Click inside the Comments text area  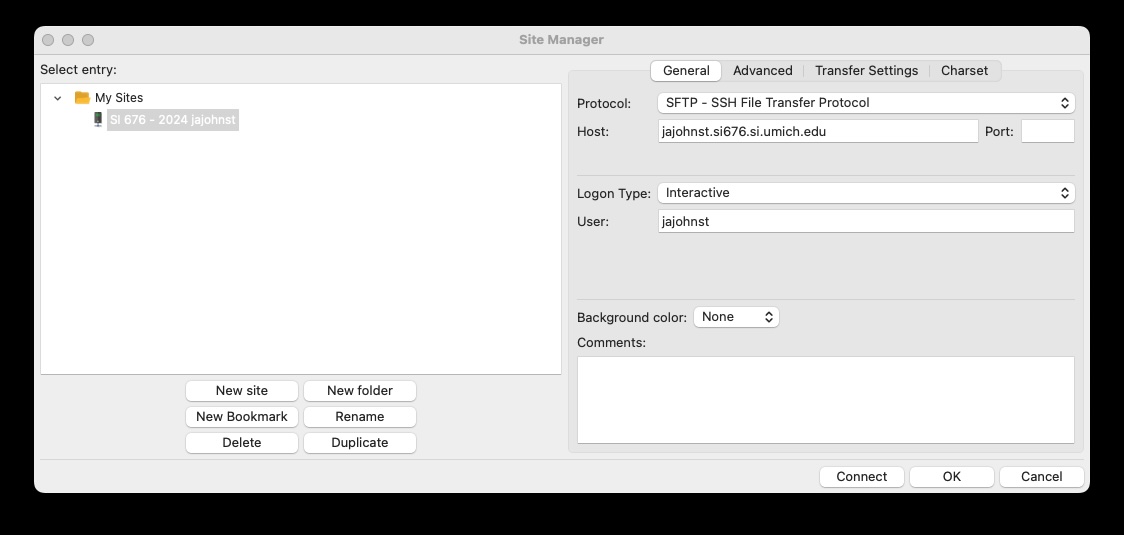825,399
